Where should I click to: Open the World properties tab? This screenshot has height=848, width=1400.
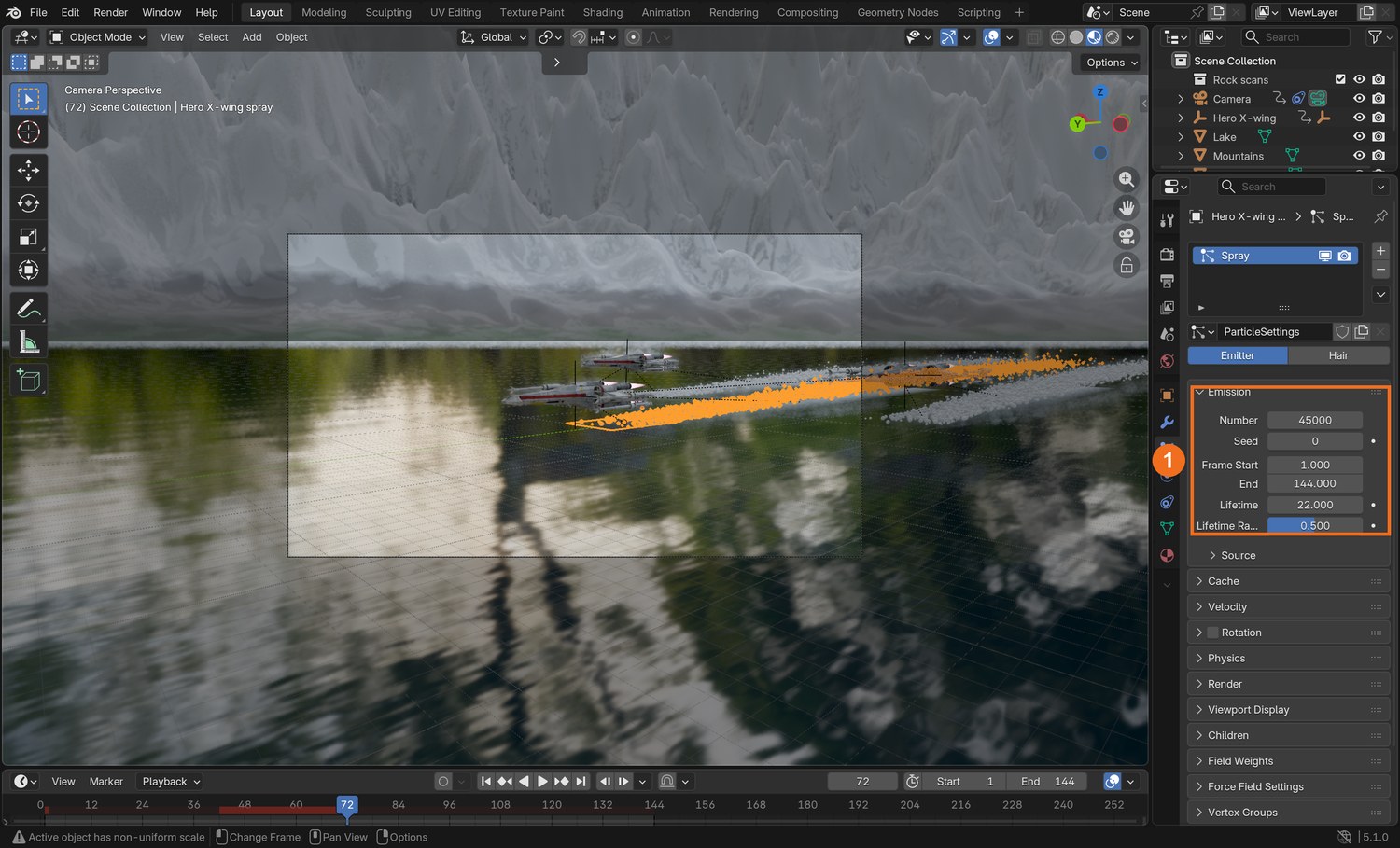tap(1167, 361)
